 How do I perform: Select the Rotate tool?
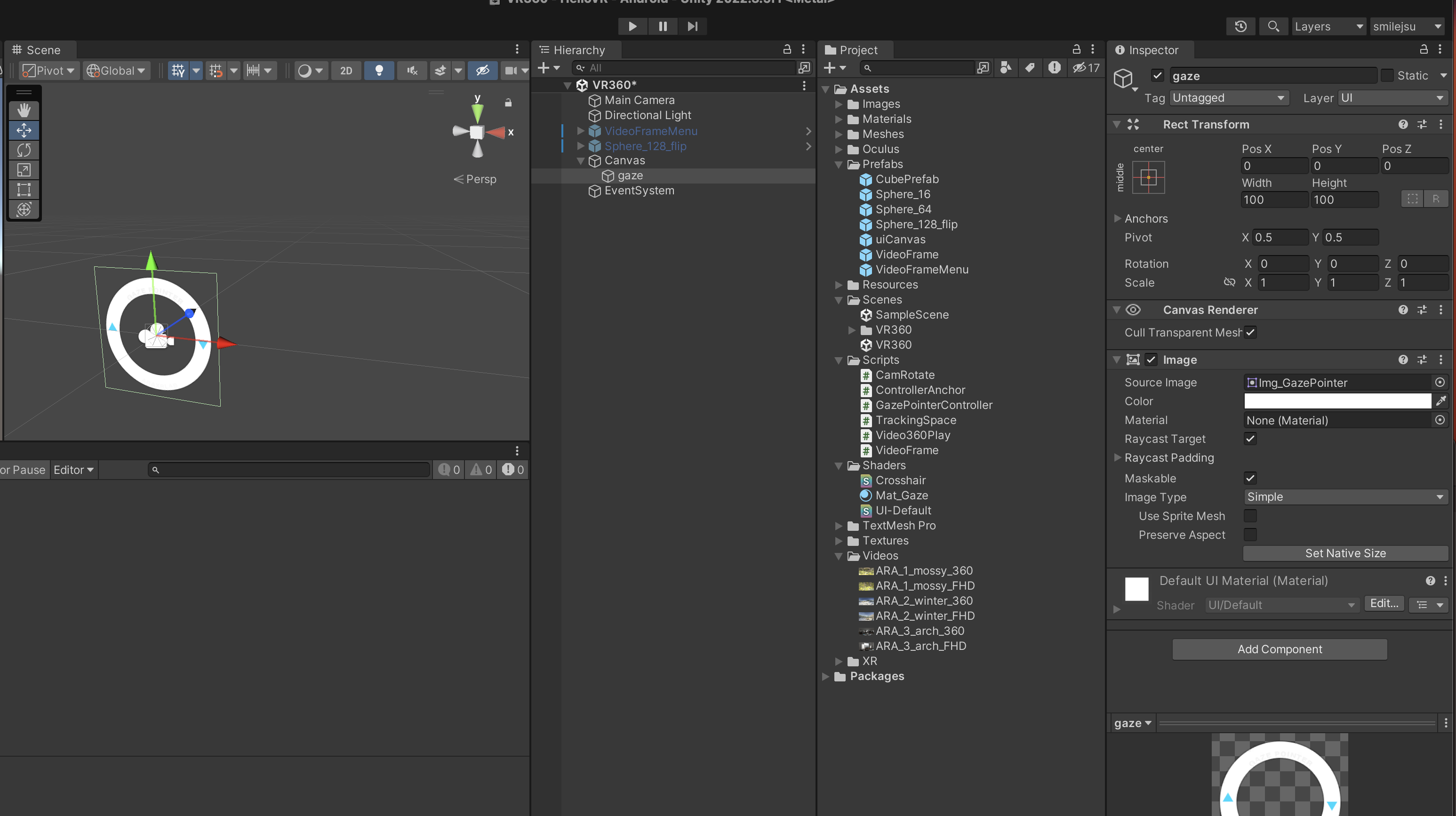(x=24, y=150)
